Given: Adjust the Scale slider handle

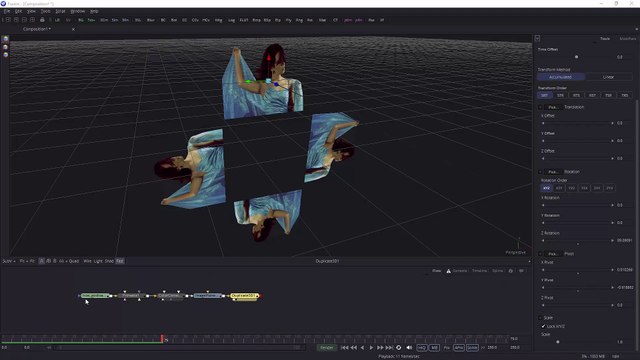Looking at the screenshot, I should 558,342.
